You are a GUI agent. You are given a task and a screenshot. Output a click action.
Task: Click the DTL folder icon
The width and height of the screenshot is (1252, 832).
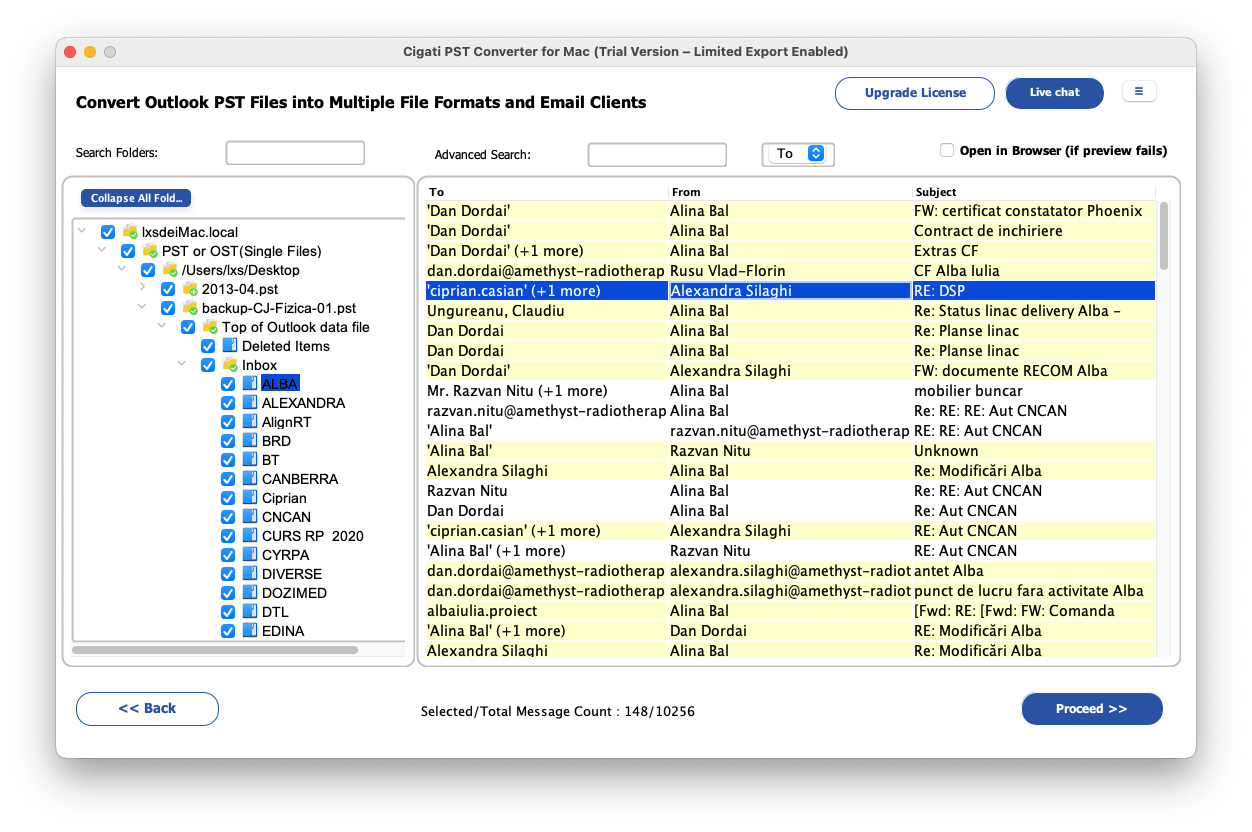[x=250, y=612]
